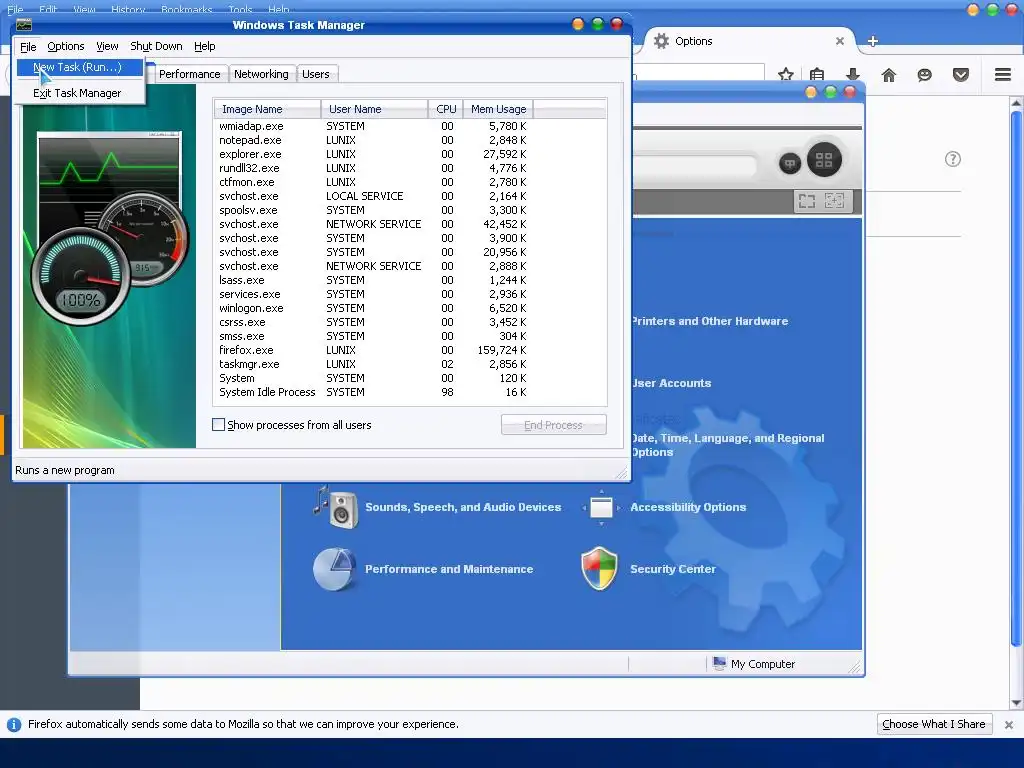The image size is (1024, 768).
Task: Select the smss.exe process row
Action: pos(409,336)
